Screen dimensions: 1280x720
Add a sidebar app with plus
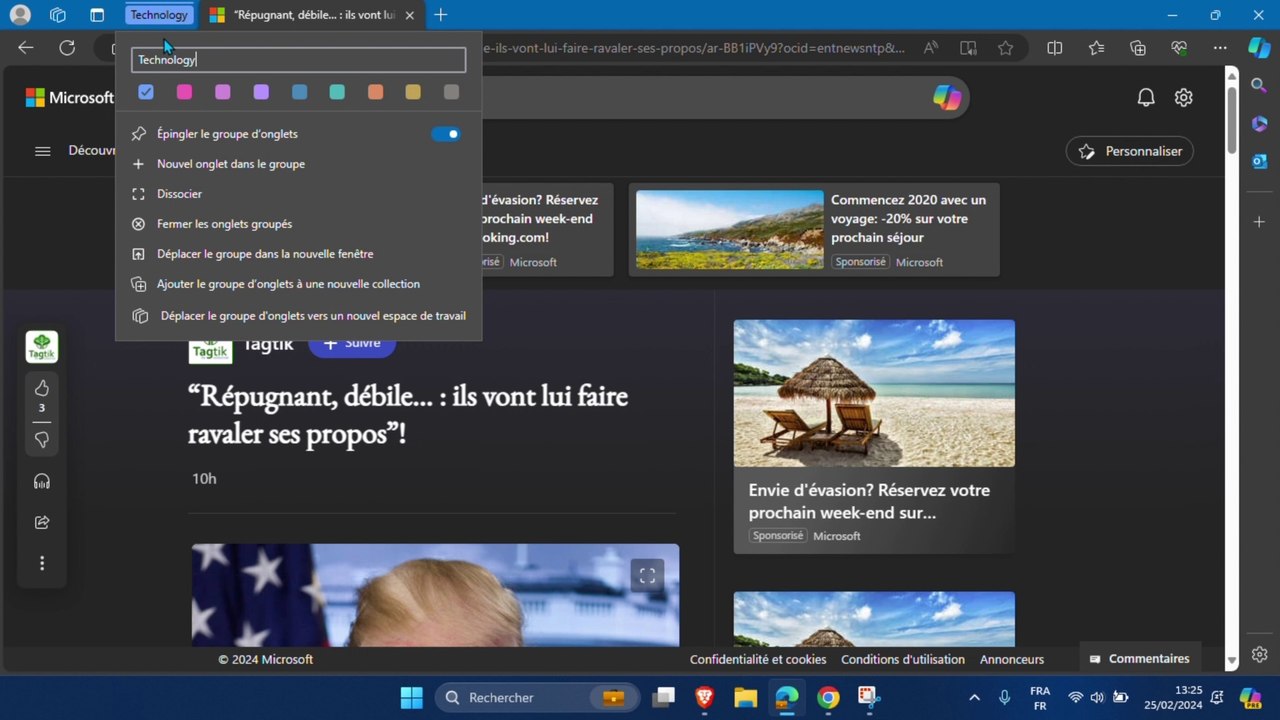tap(1259, 220)
